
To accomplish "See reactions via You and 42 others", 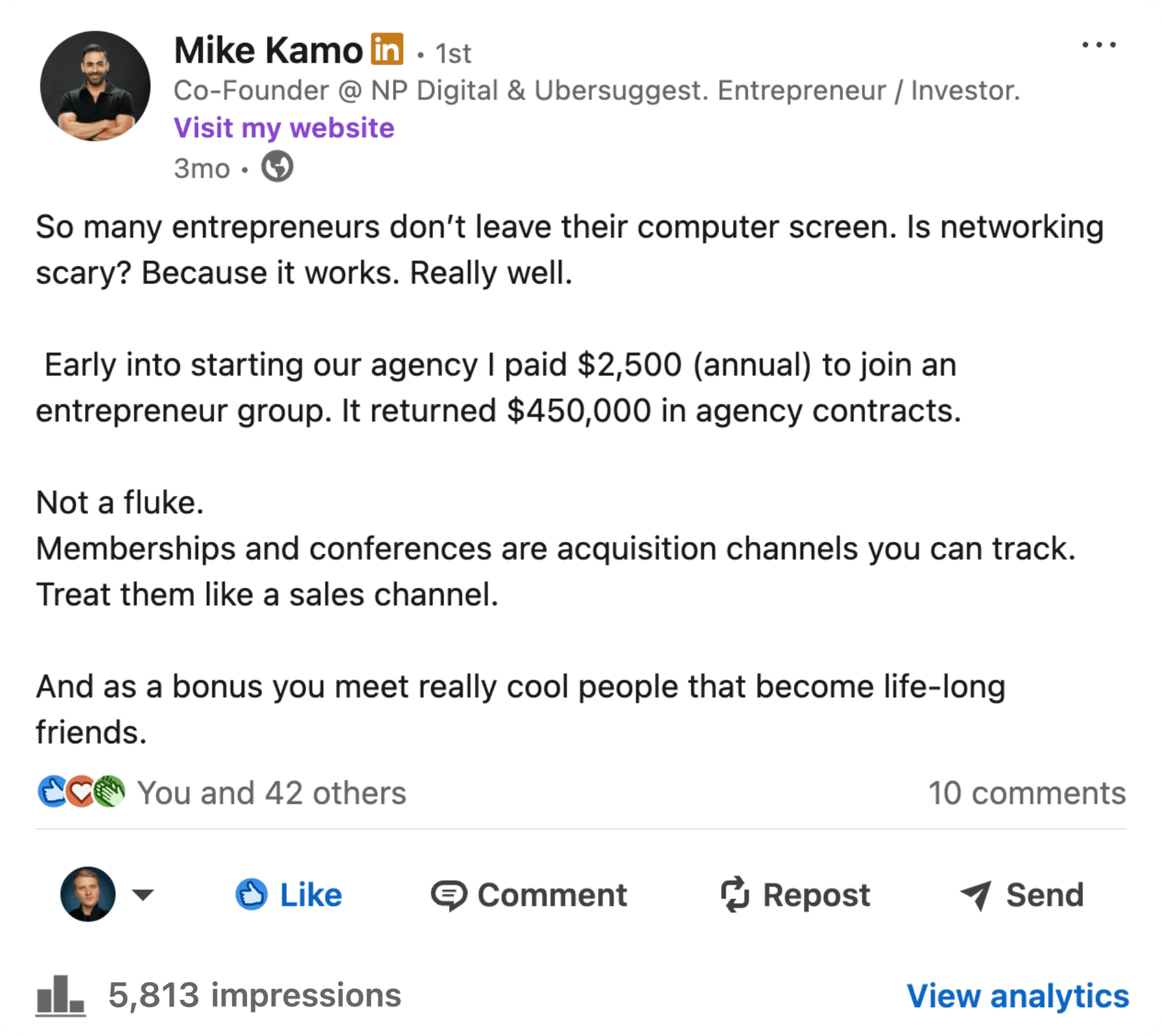I will pyautogui.click(x=271, y=792).
